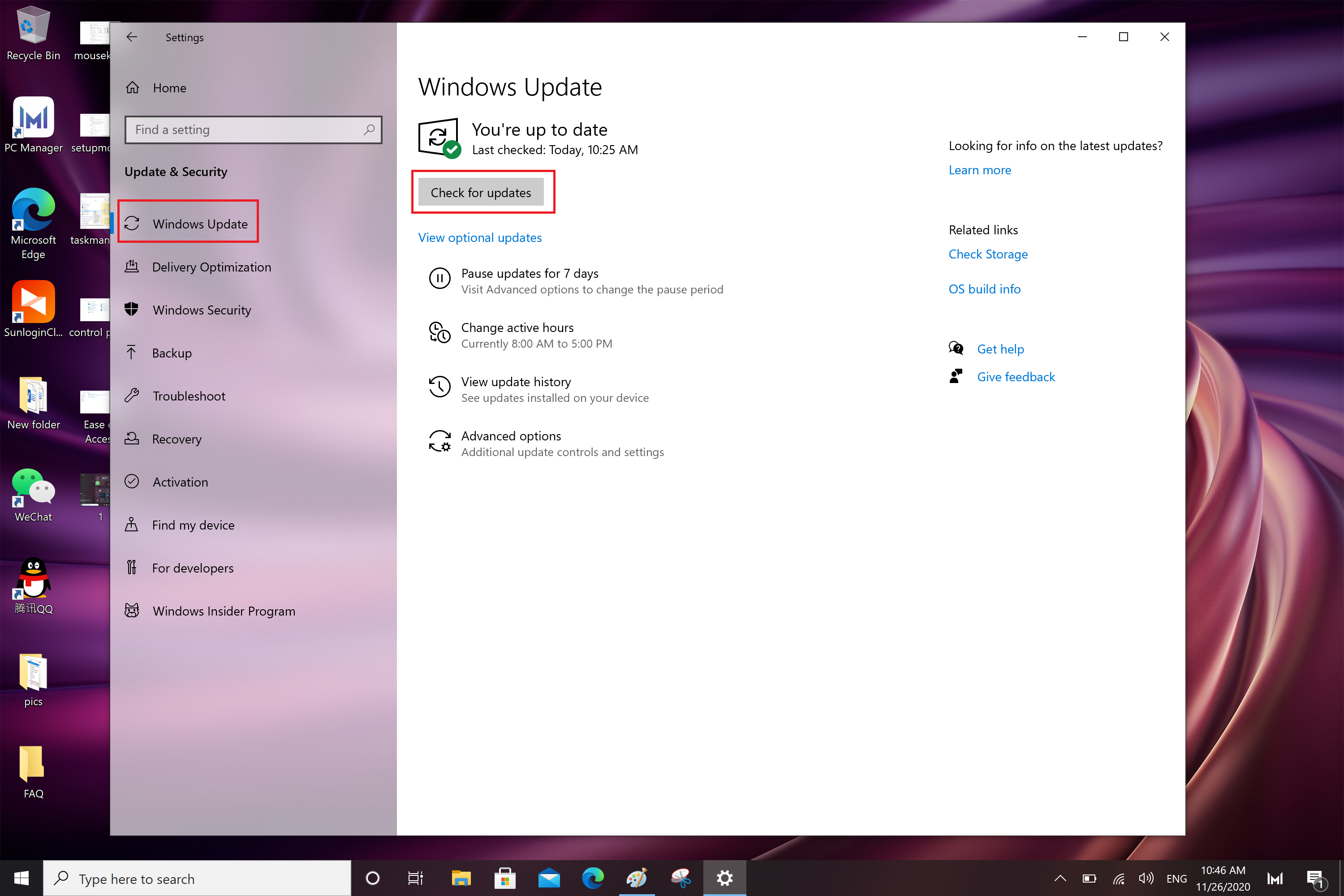Screen dimensions: 1344x896
Task: Select WeChat desktop shortcut
Action: 33,495
